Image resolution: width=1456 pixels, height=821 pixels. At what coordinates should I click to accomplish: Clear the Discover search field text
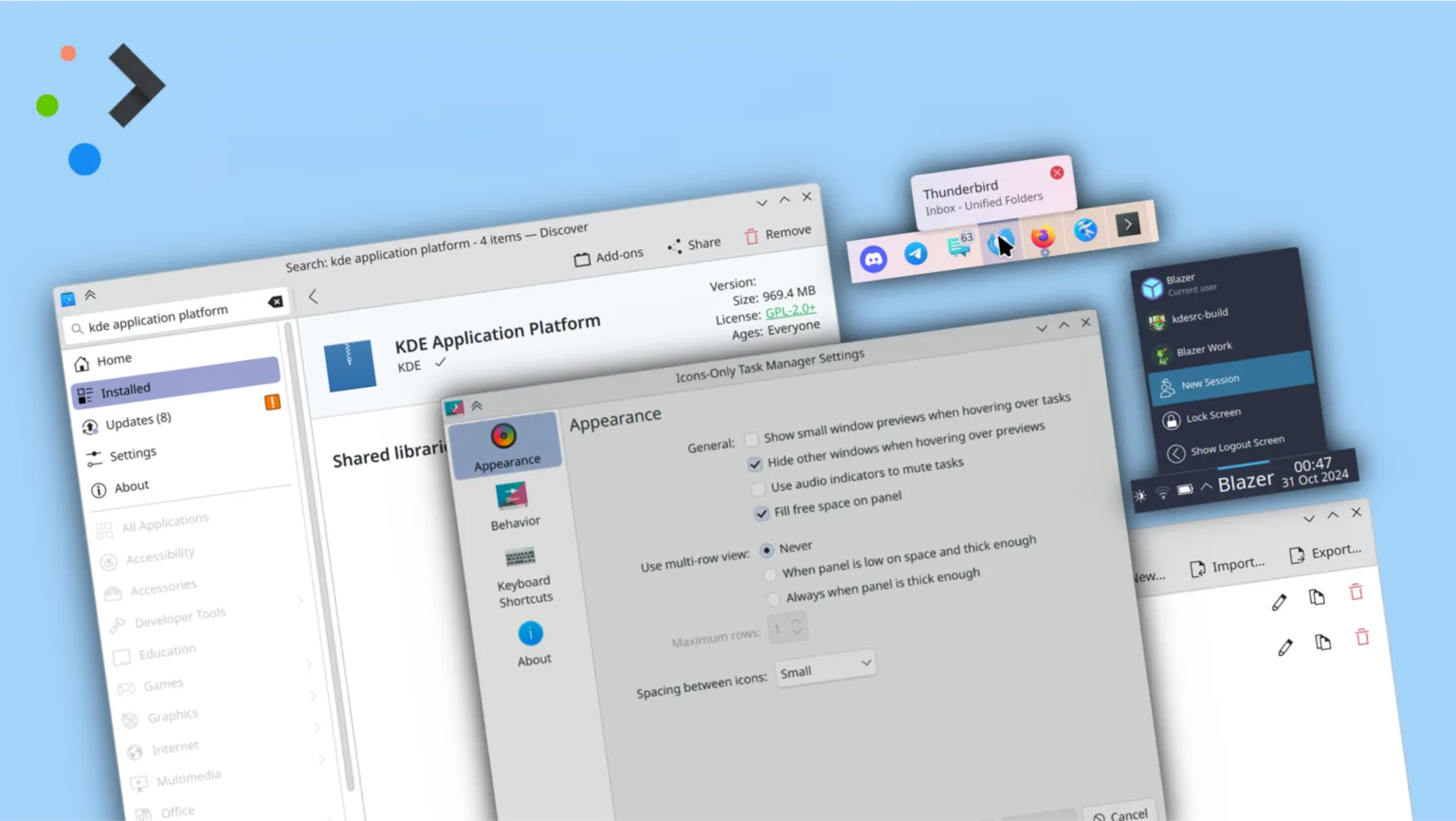pyautogui.click(x=275, y=301)
